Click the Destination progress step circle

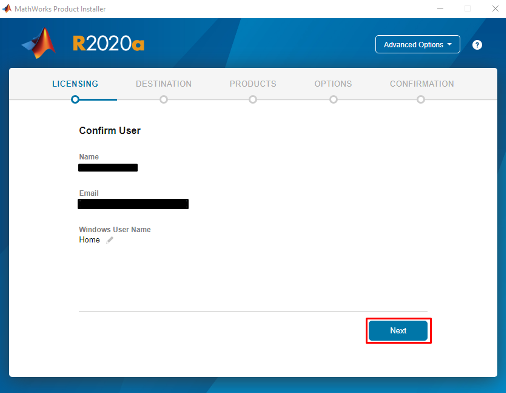click(164, 99)
